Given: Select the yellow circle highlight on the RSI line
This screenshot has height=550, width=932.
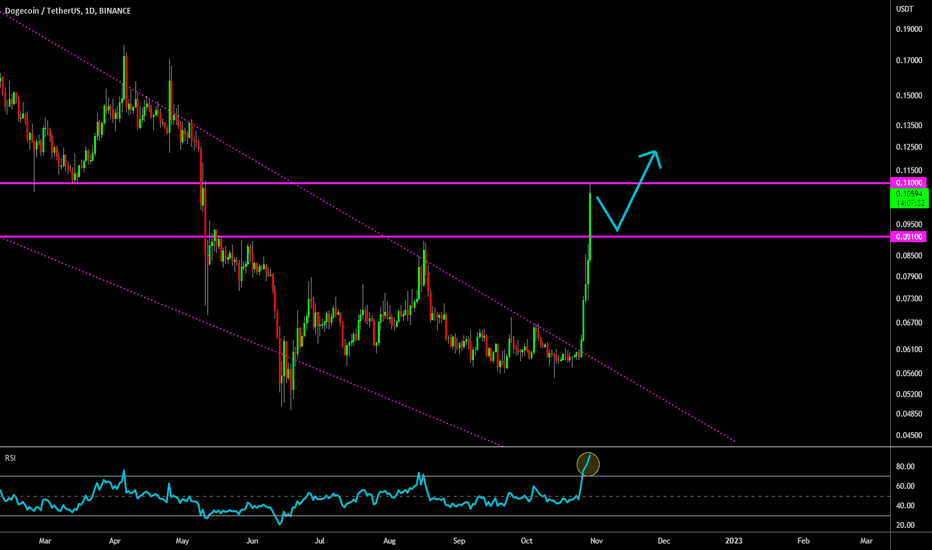Looking at the screenshot, I should click(588, 464).
